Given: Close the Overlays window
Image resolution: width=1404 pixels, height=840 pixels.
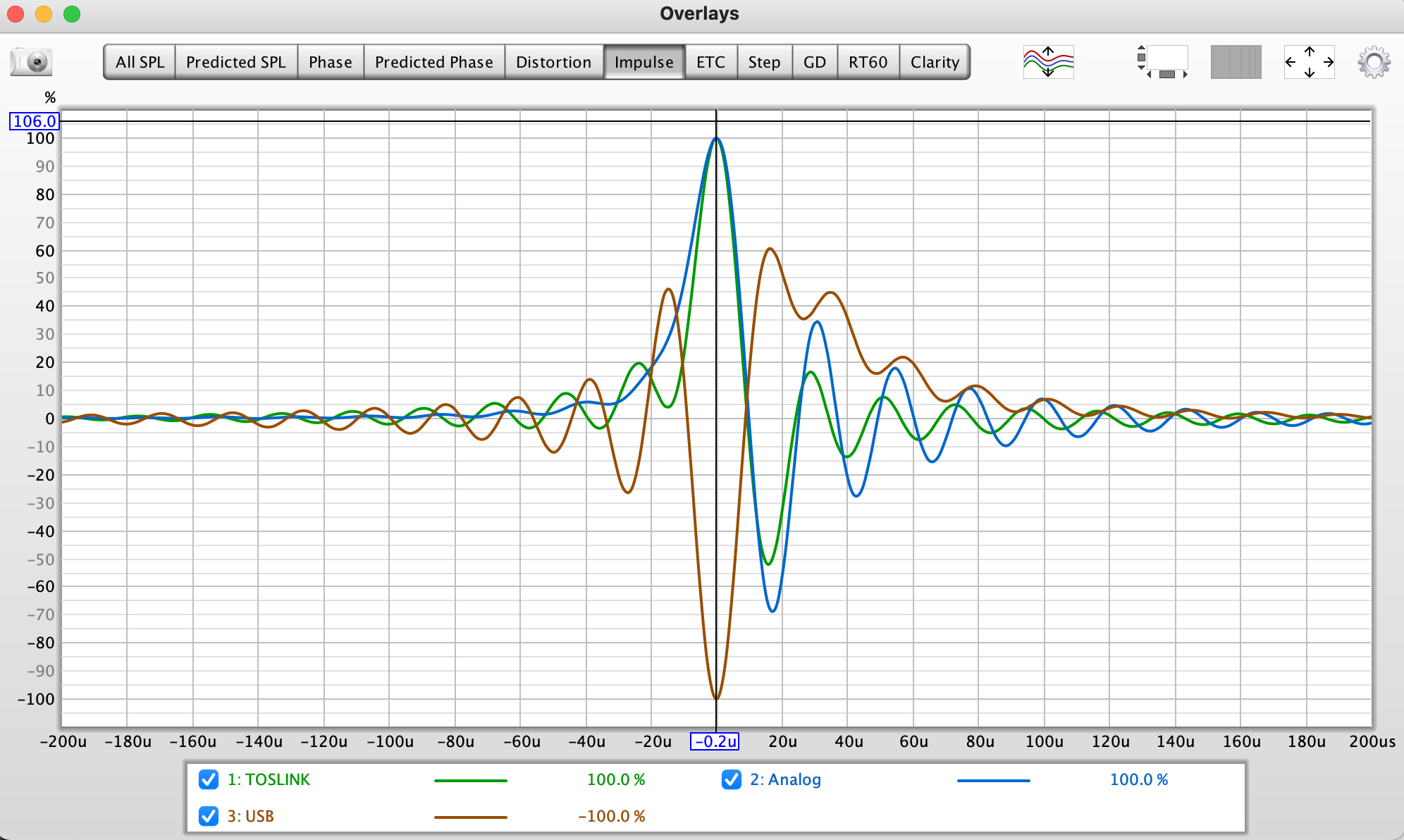Looking at the screenshot, I should [x=16, y=14].
